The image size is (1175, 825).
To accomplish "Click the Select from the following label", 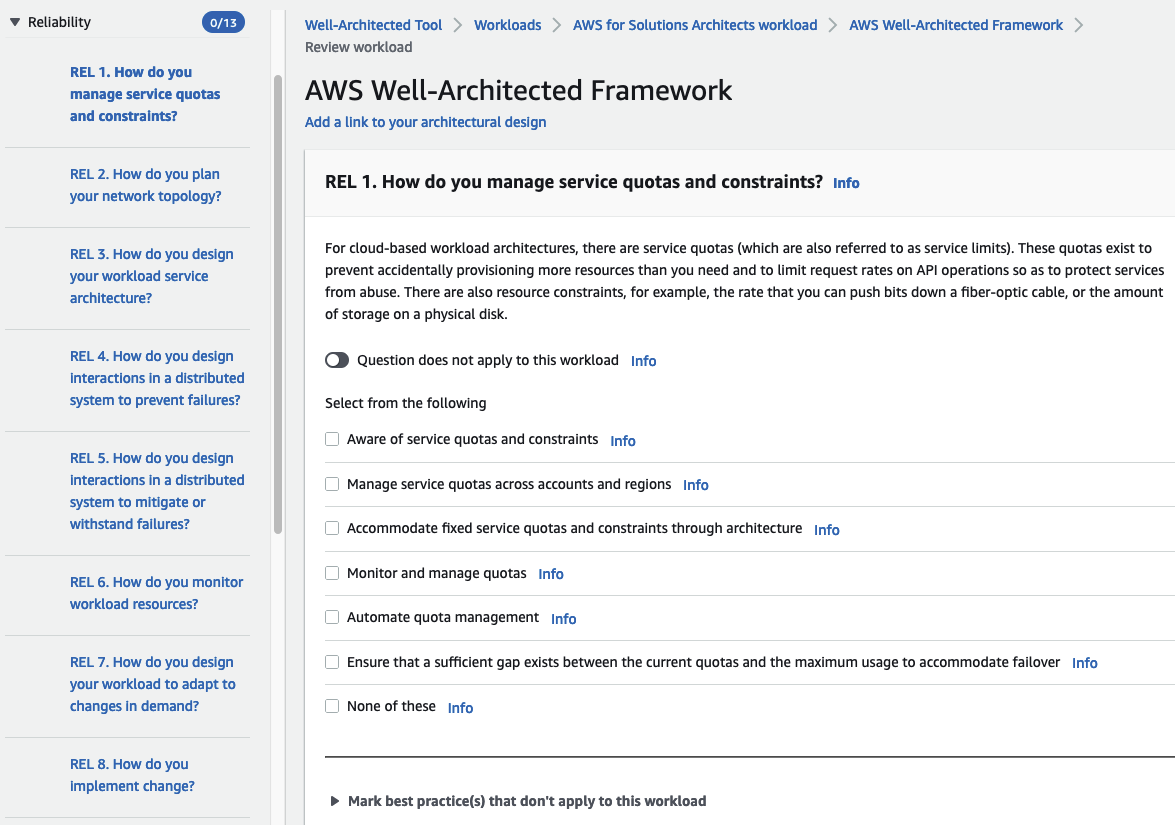I will [405, 403].
